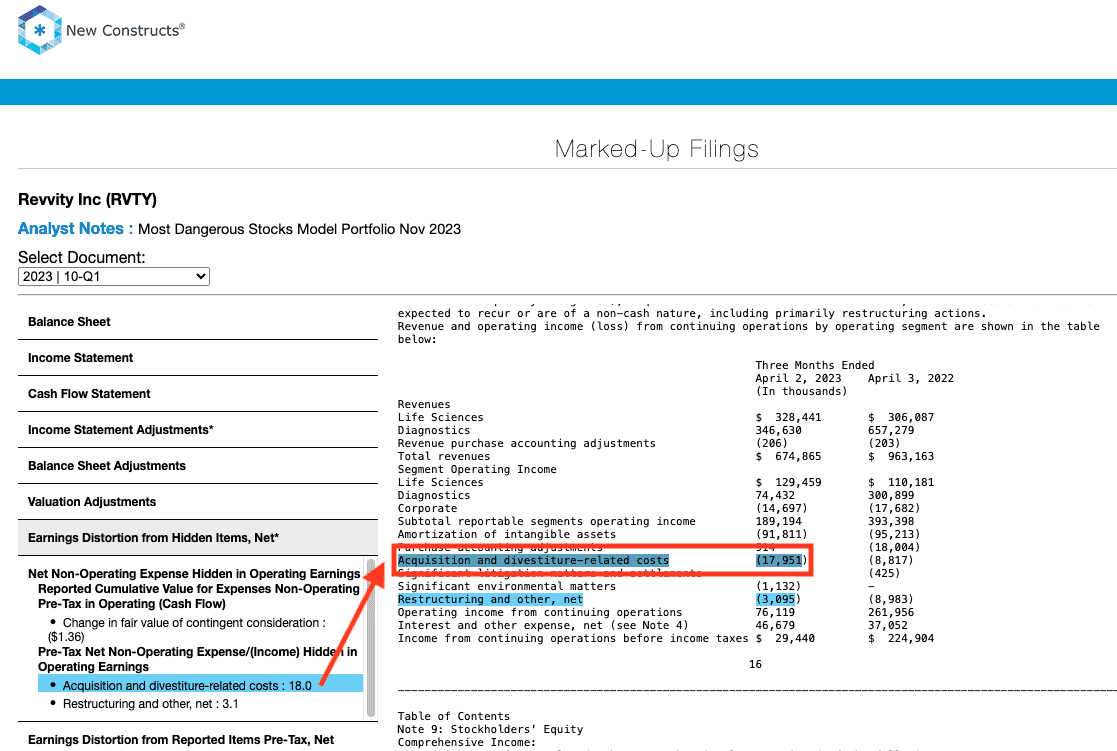
Task: Expand Balance Sheet Adjustments section
Action: [198, 466]
